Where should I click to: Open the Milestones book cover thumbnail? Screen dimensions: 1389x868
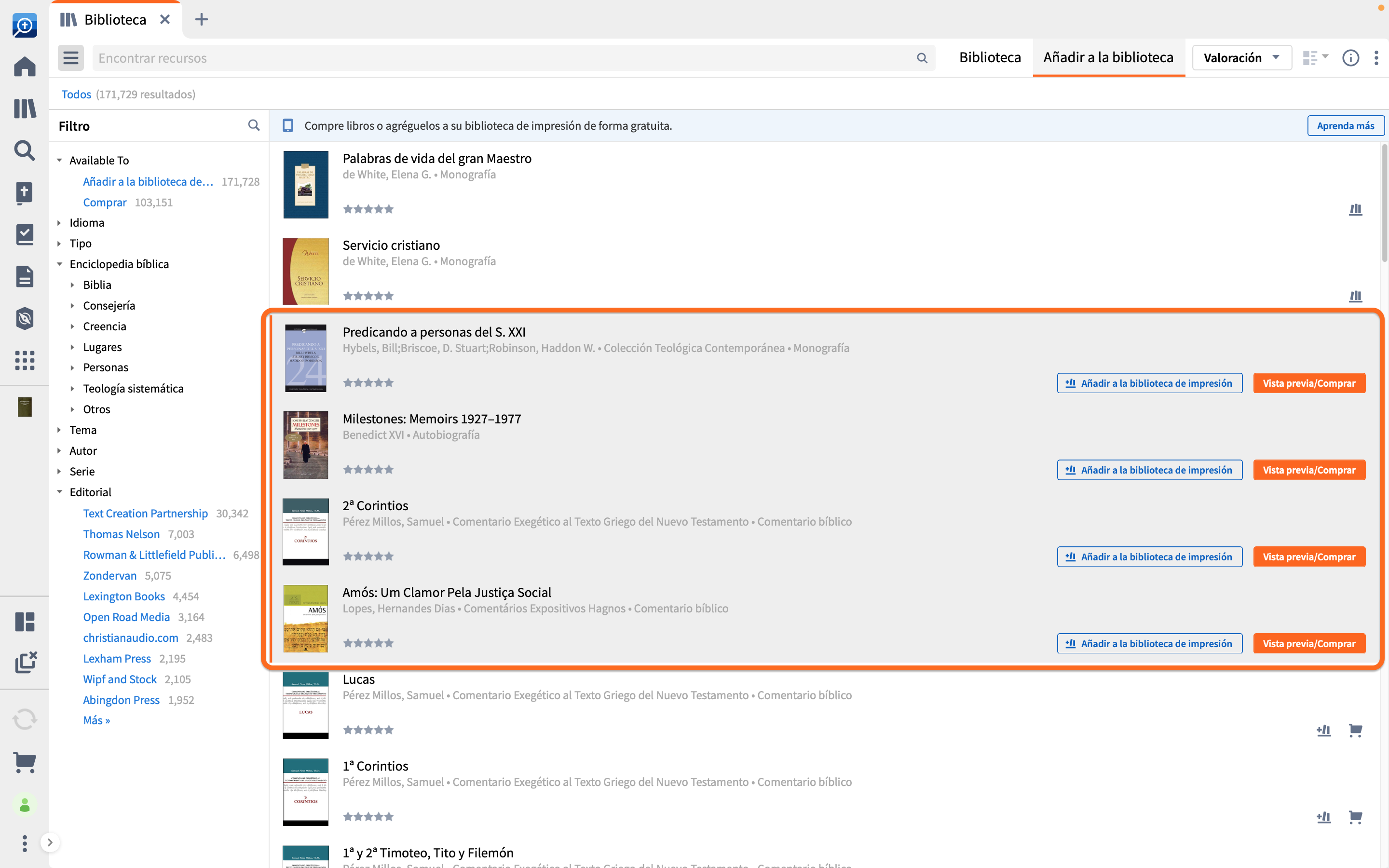click(305, 445)
